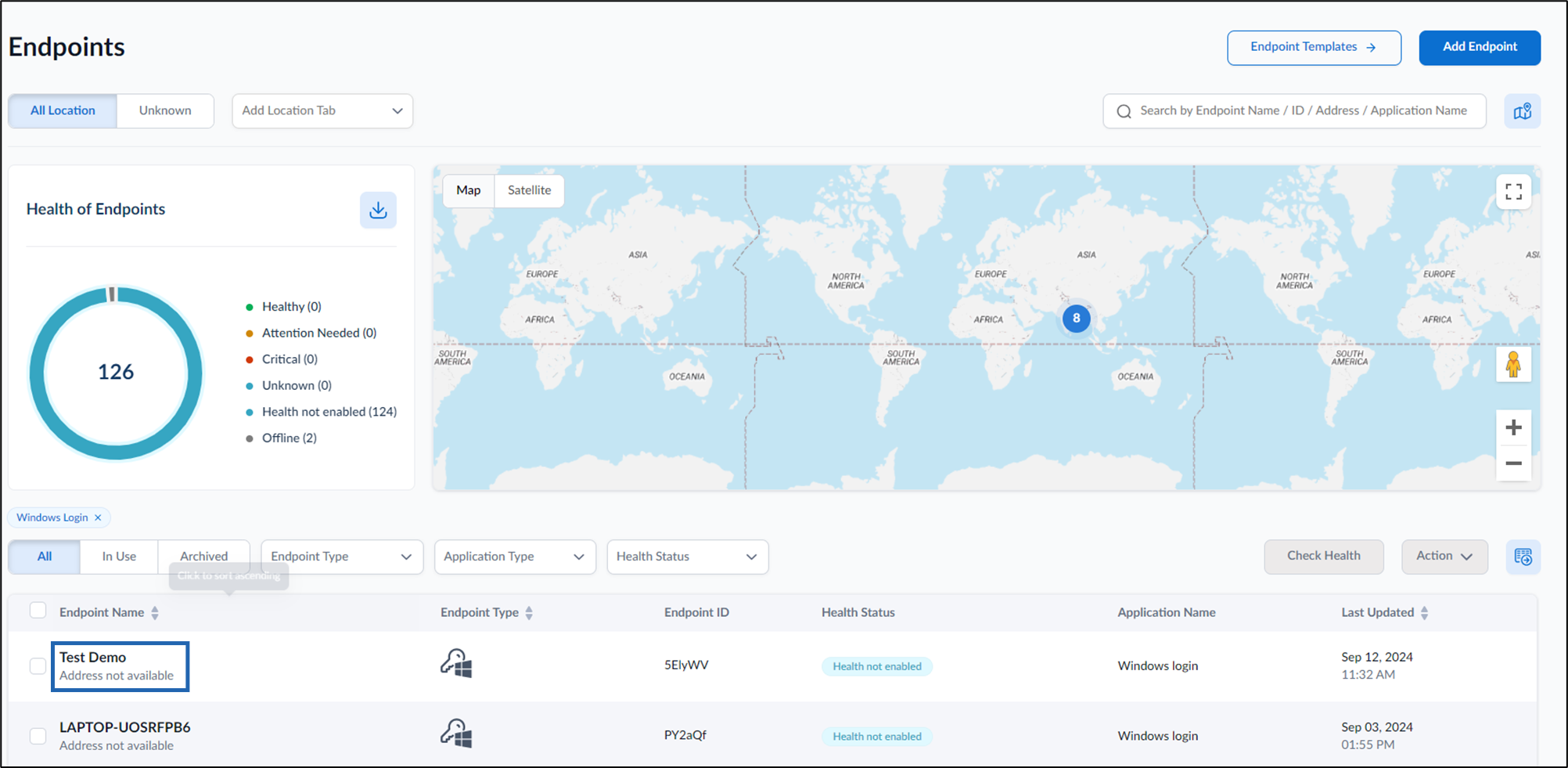
Task: Click the search magnifier icon
Action: pyautogui.click(x=1124, y=111)
